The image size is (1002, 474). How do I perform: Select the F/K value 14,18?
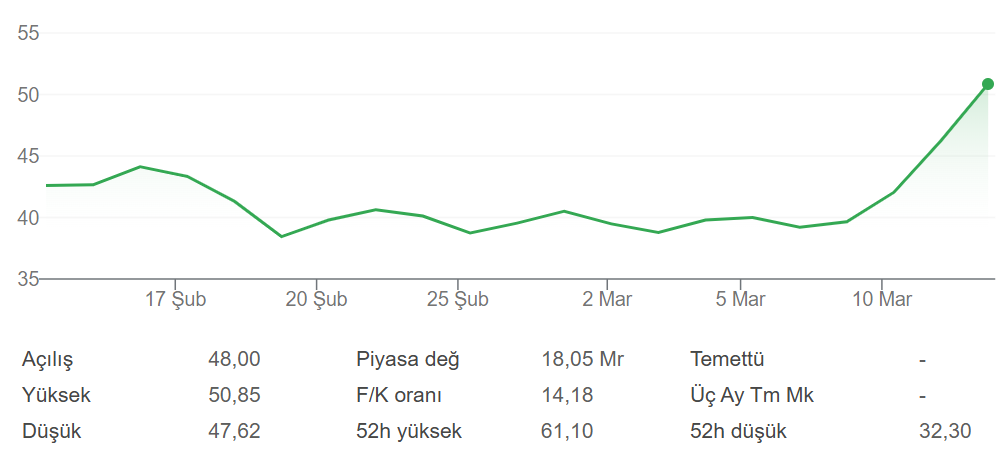[567, 396]
